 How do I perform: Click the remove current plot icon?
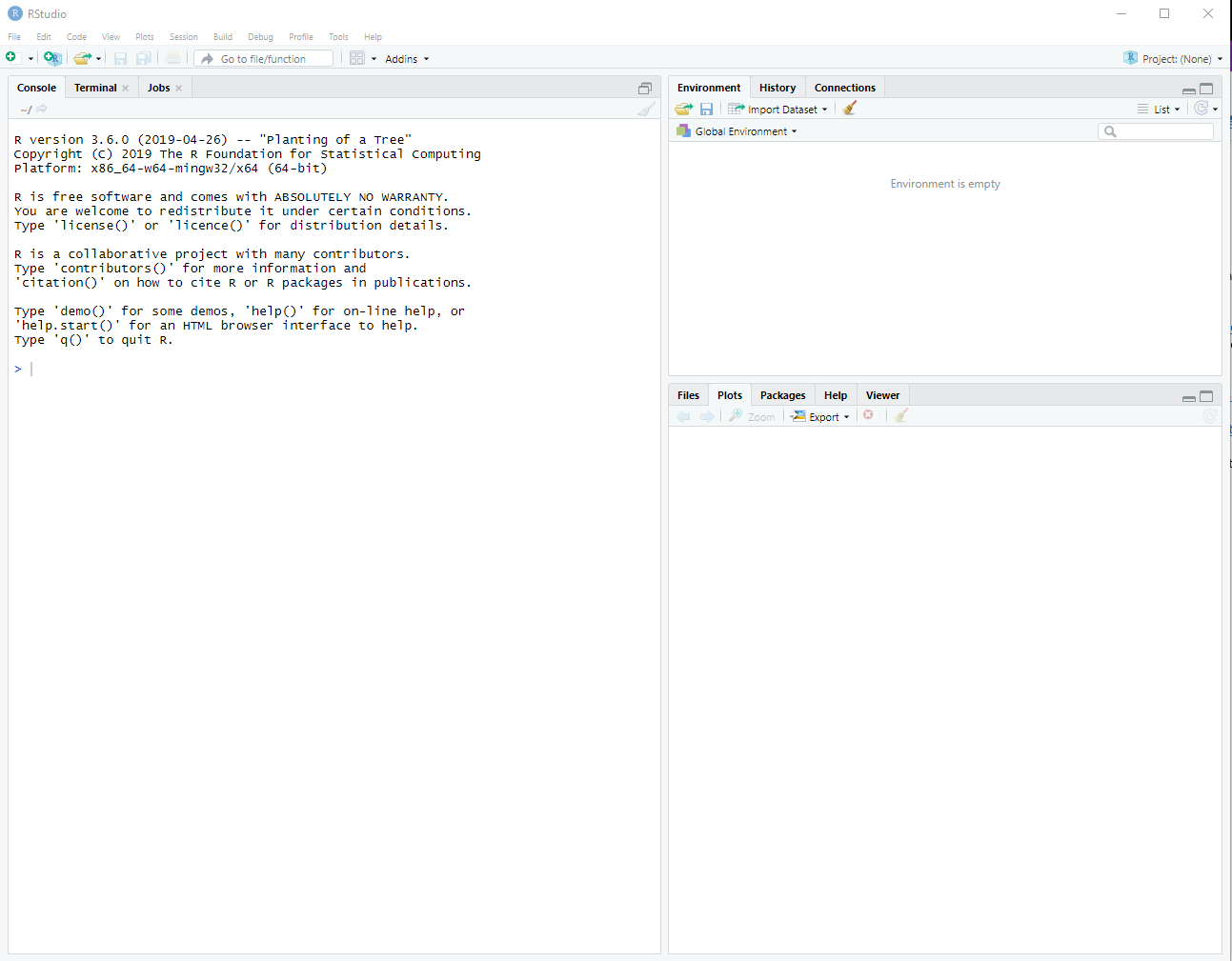(868, 415)
